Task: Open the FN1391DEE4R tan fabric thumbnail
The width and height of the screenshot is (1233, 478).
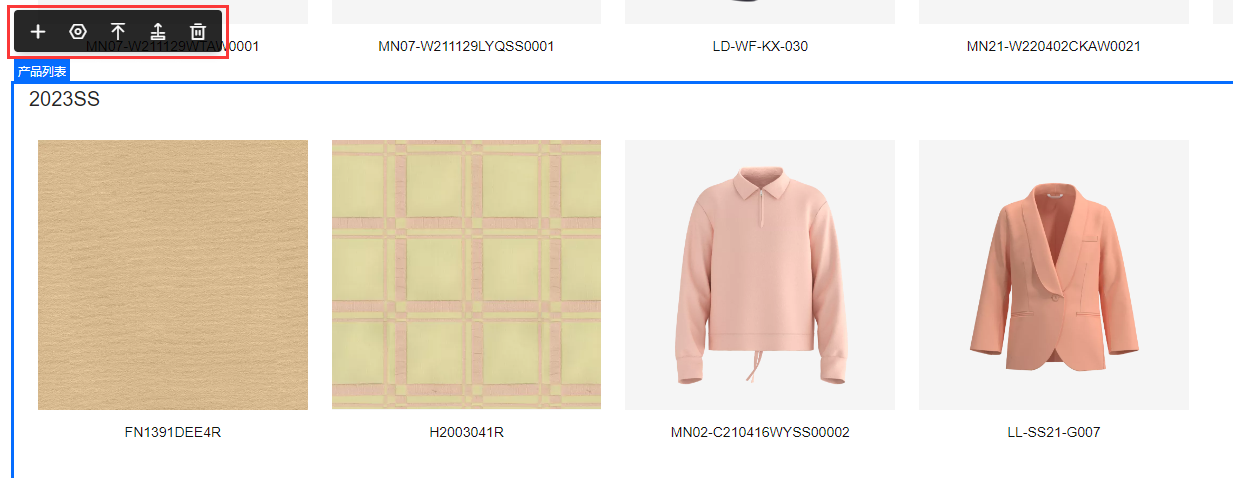Action: tap(173, 275)
